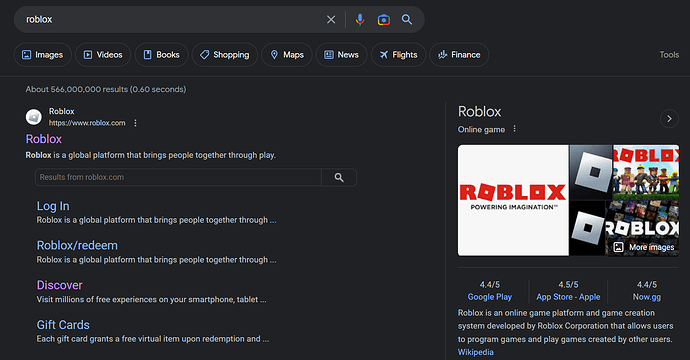Open Google Lens camera search
Image resolution: width=690 pixels, height=360 pixels.
coord(384,19)
